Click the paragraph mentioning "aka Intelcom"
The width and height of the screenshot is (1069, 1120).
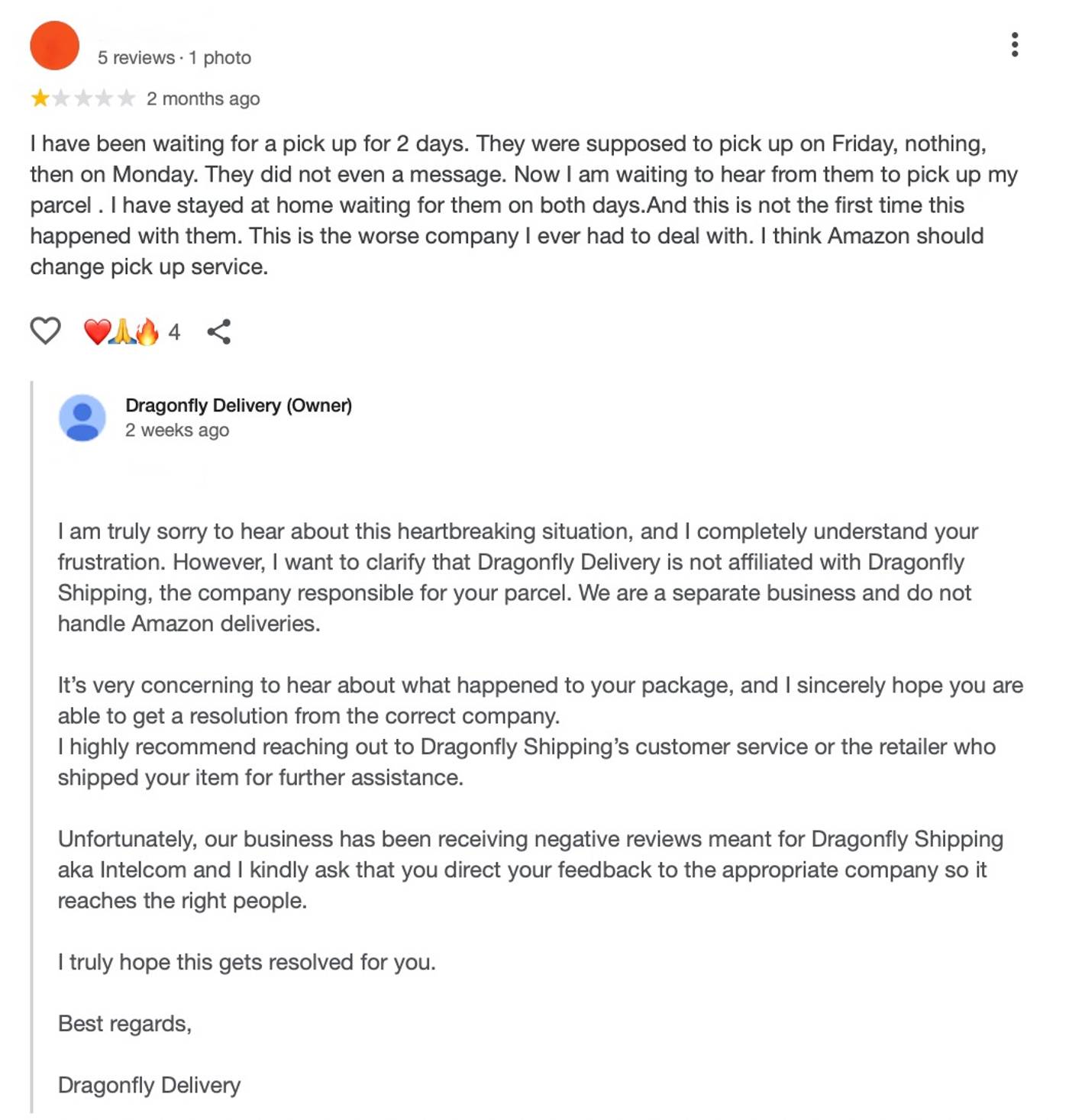527,870
